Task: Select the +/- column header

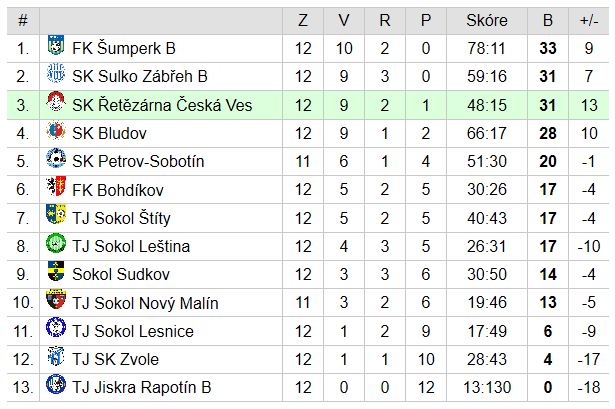Action: coord(589,20)
